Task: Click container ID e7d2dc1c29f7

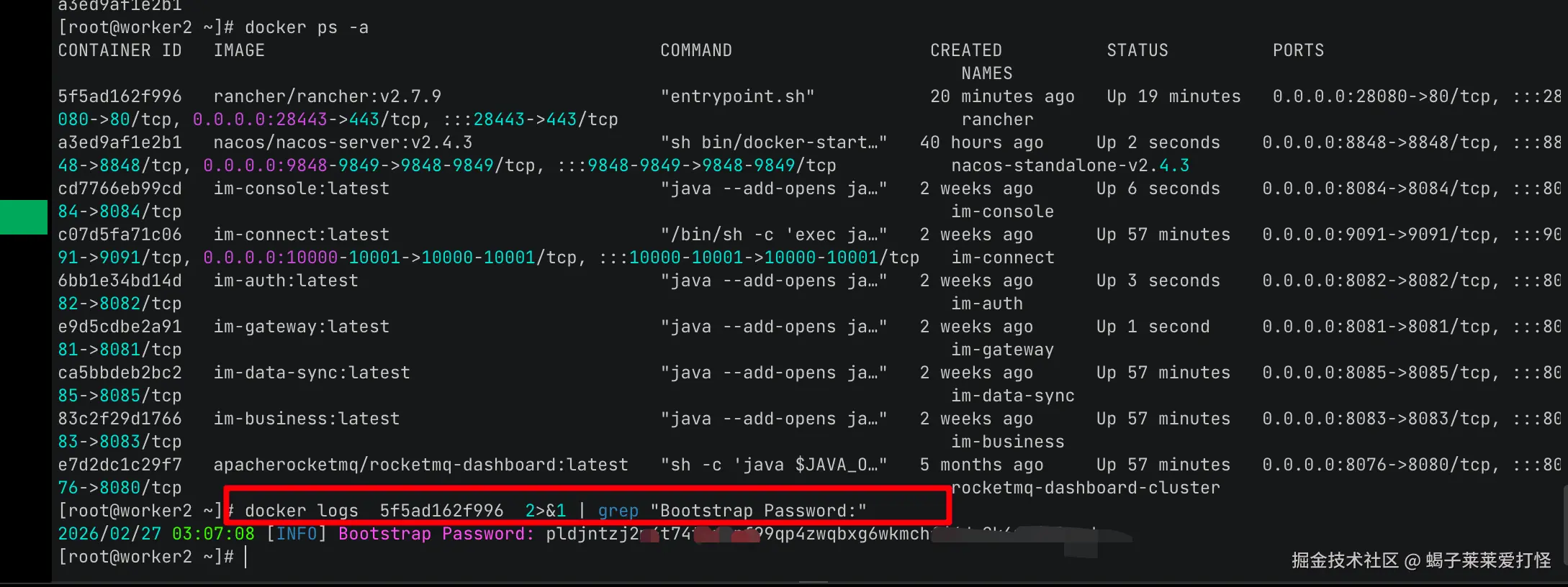Action: click(120, 465)
